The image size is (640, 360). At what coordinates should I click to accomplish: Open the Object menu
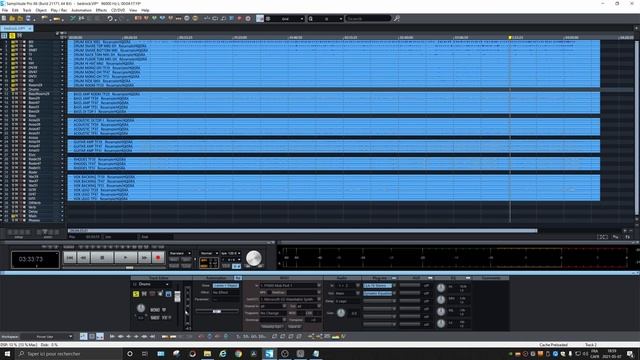pos(41,10)
